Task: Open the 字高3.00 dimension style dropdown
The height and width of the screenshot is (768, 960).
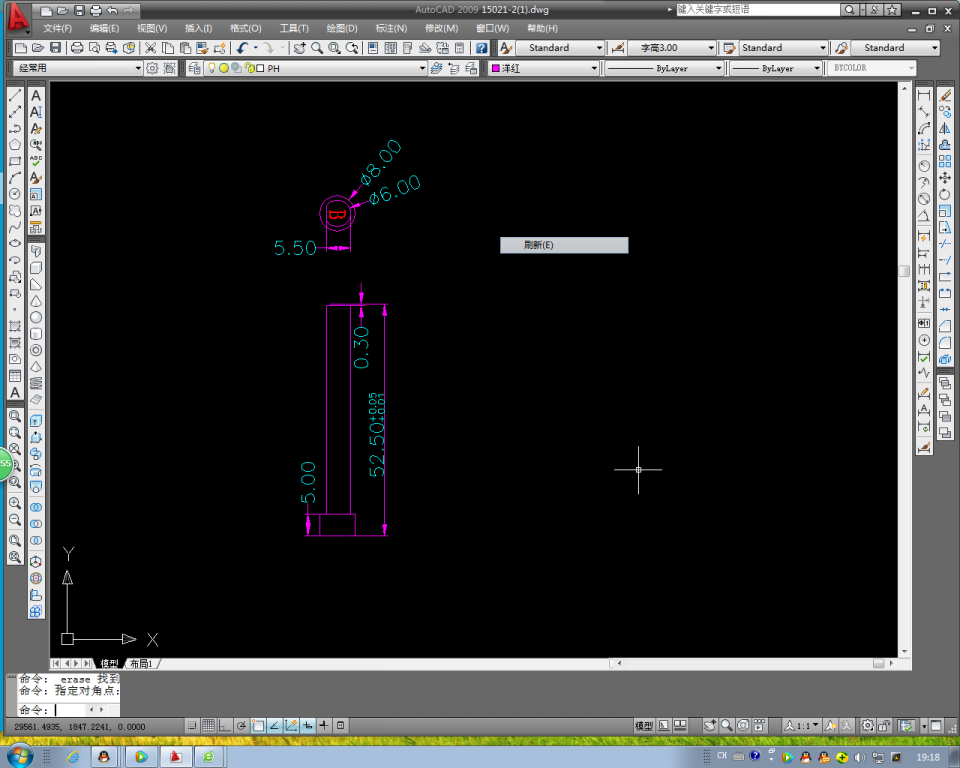Action: pyautogui.click(x=711, y=48)
